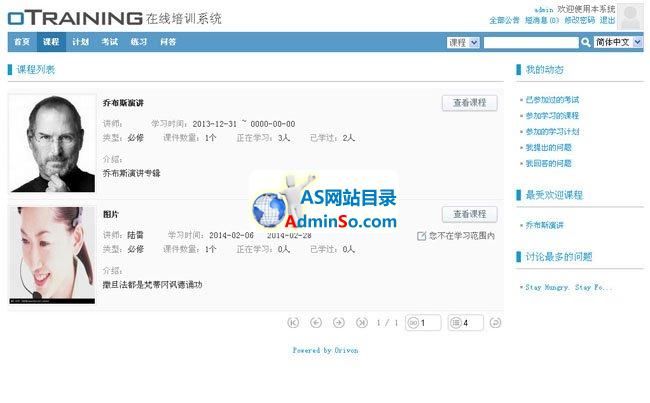Jump to the last page
The width and height of the screenshot is (650, 403).
(361, 323)
